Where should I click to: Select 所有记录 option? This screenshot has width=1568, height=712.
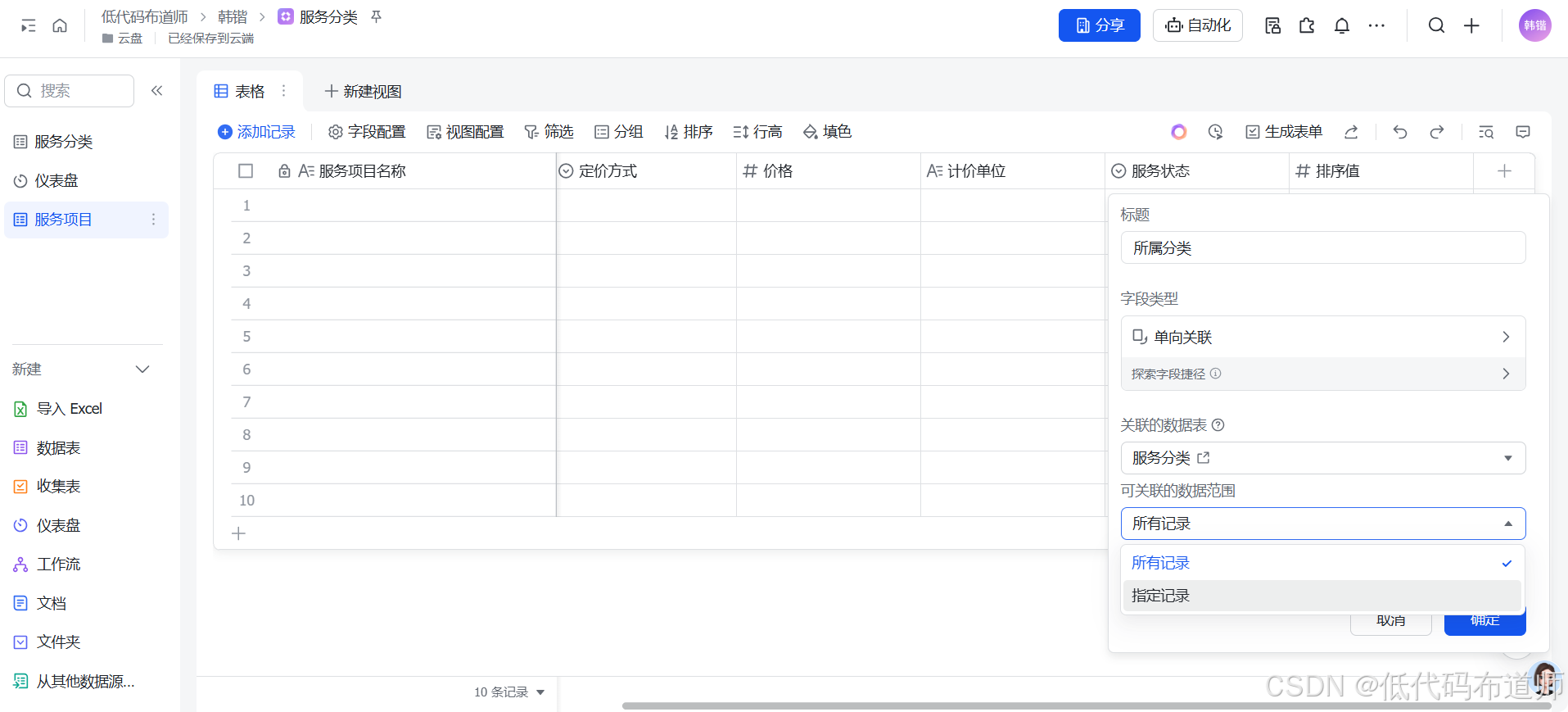(1322, 563)
